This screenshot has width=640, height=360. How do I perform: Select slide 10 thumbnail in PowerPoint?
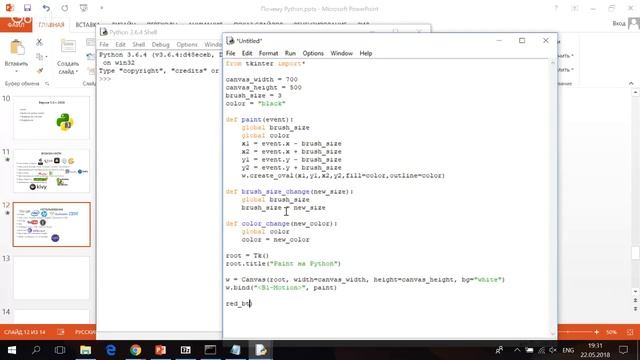[51, 118]
